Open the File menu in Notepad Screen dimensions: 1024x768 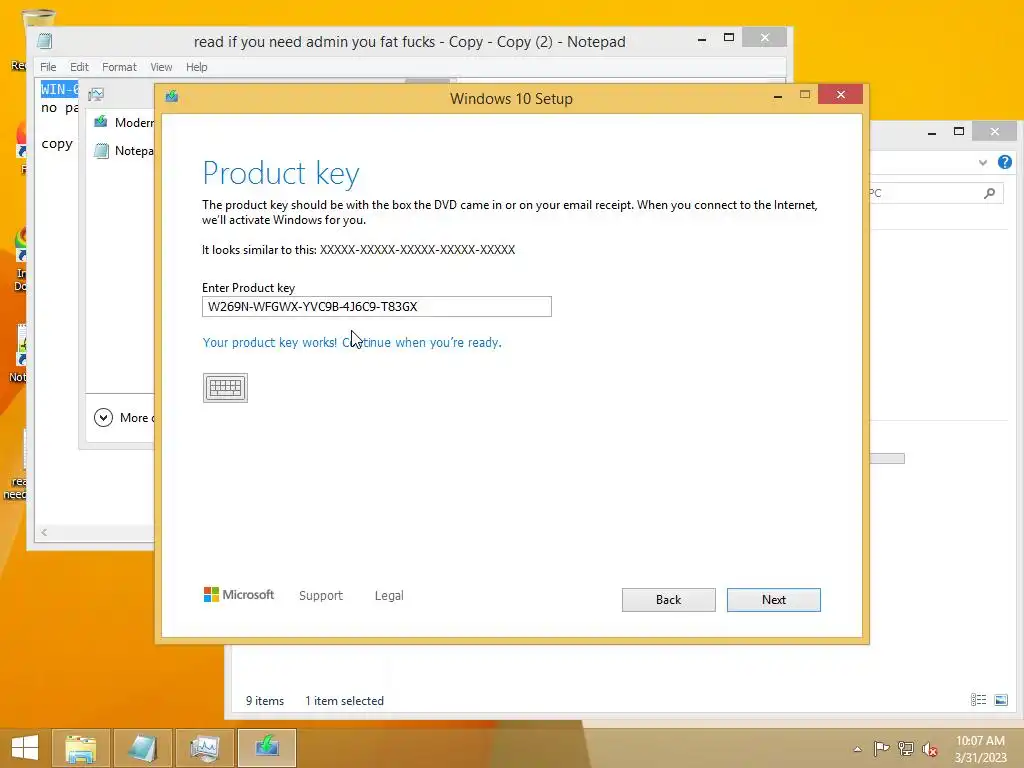coord(48,67)
